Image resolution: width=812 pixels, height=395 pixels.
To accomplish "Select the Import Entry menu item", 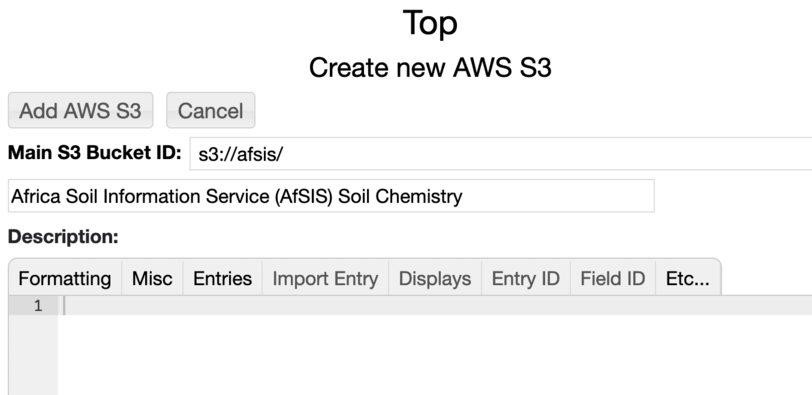I will pos(325,279).
